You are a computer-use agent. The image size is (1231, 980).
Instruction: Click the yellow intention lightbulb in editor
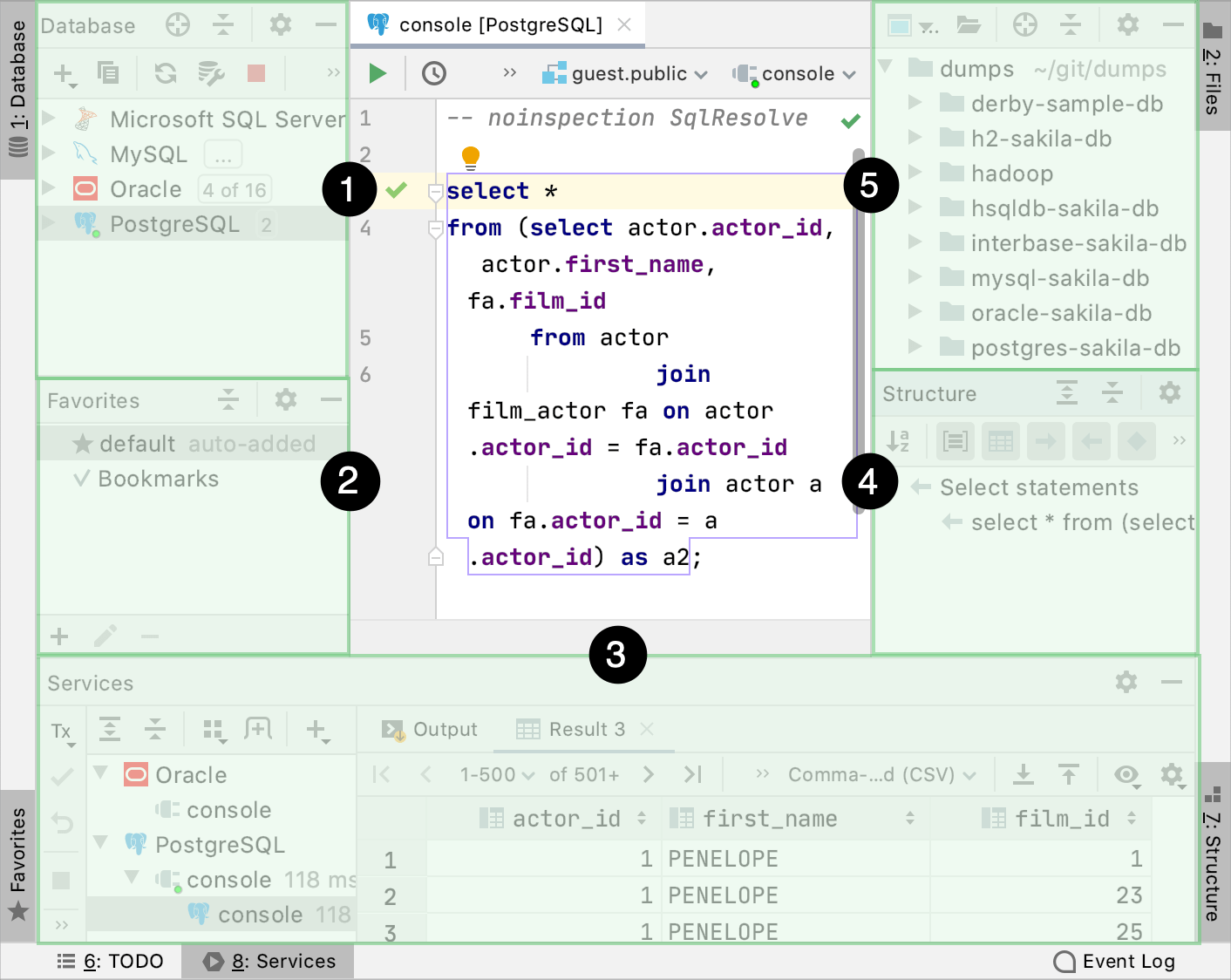(471, 157)
